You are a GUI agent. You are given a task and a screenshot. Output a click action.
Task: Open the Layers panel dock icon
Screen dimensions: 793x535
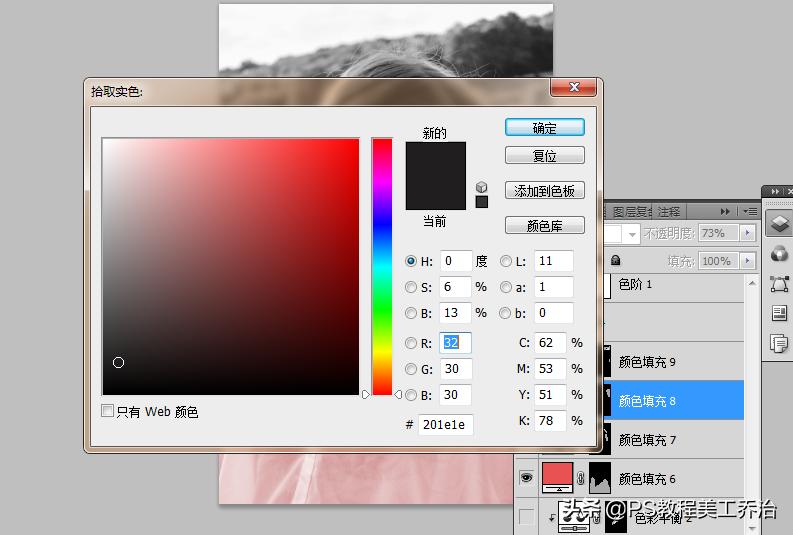click(779, 224)
